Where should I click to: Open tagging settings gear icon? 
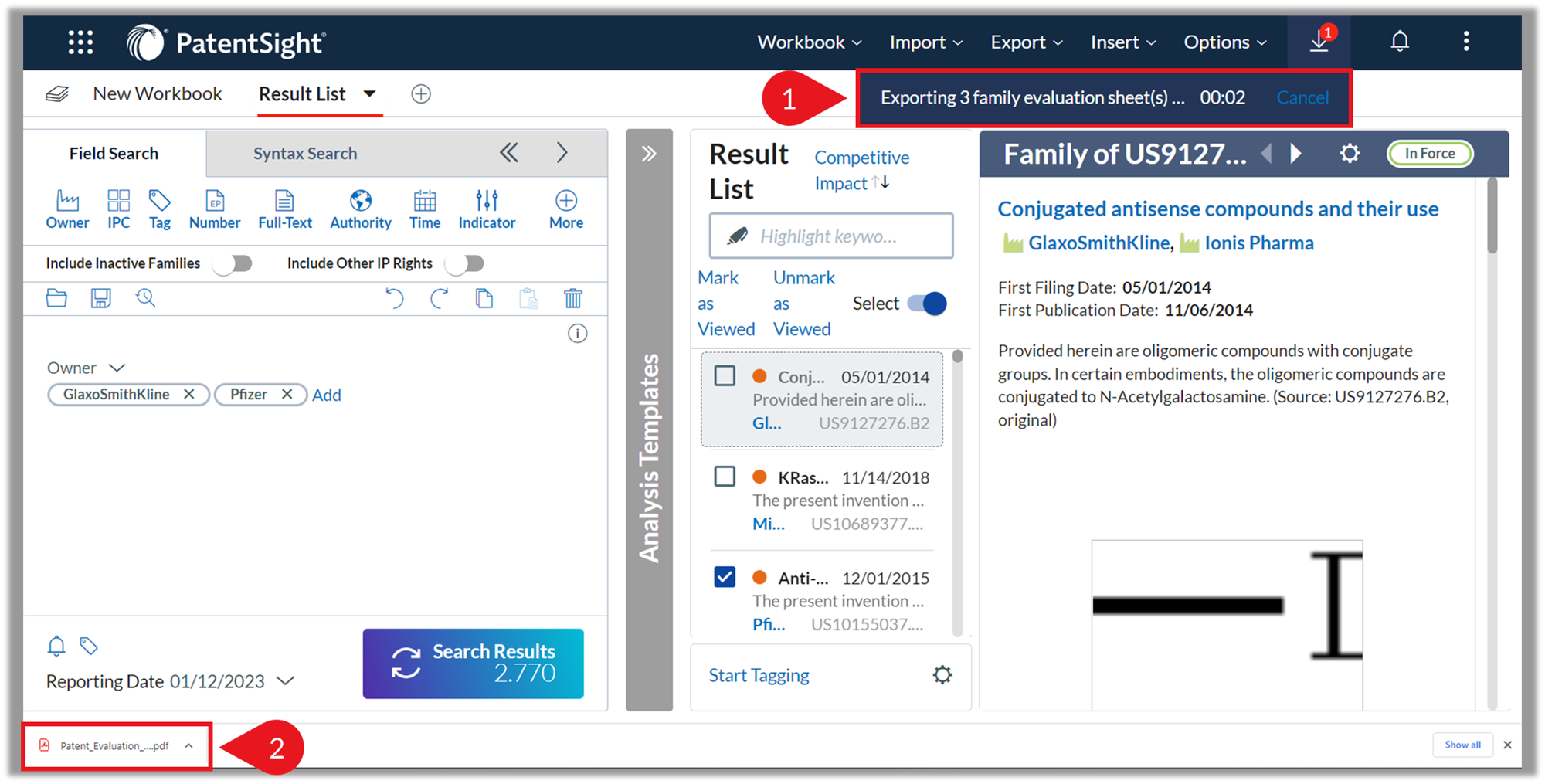[942, 675]
